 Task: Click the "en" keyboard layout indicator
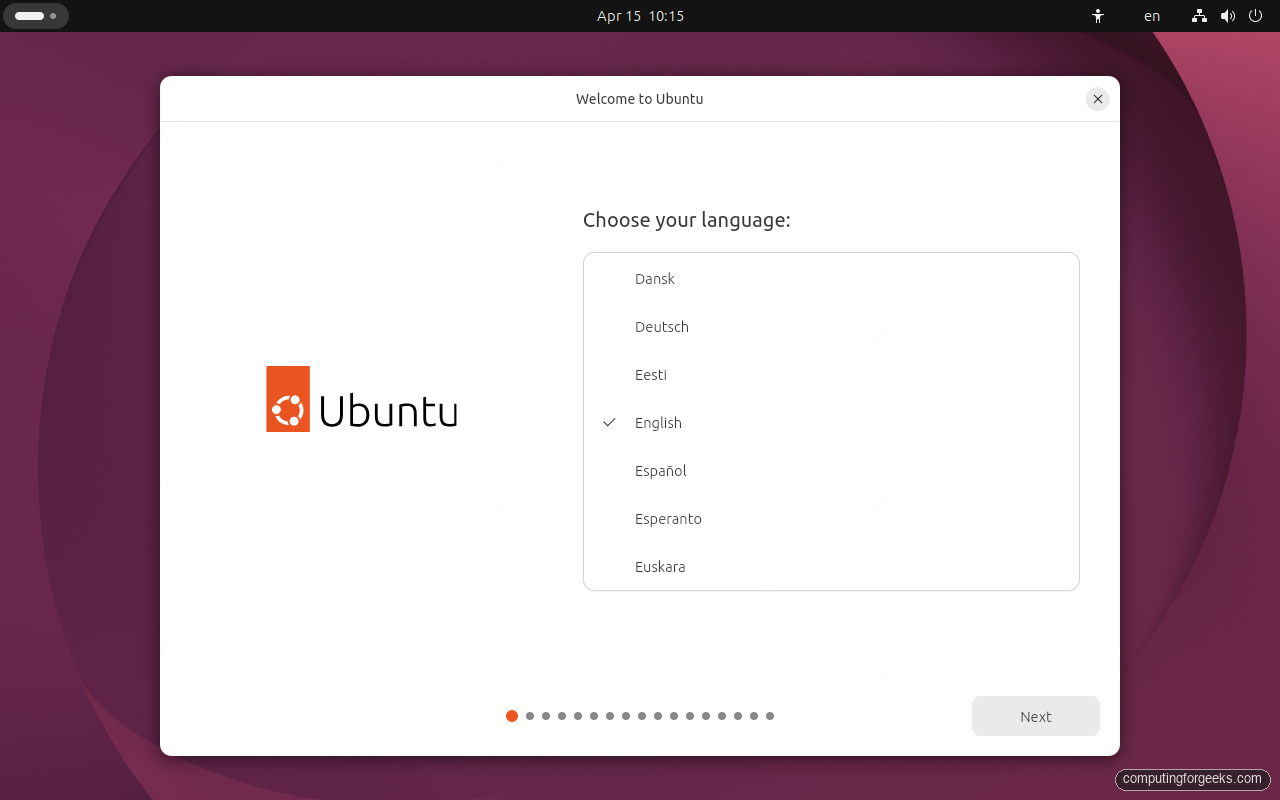coord(1151,16)
